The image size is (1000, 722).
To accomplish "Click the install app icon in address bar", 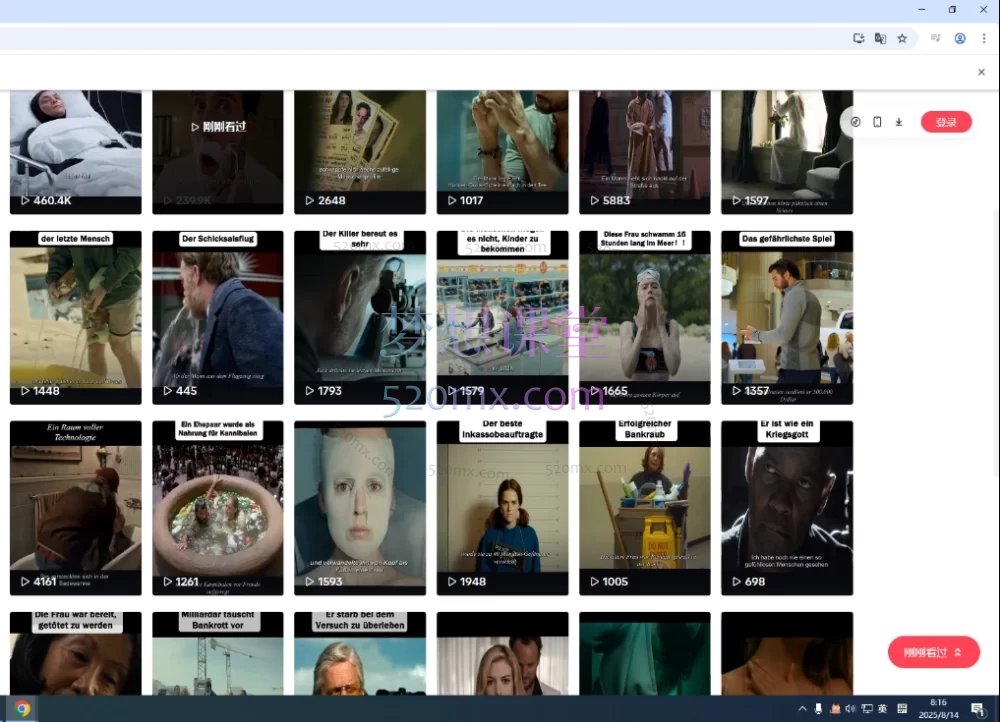I will click(x=858, y=38).
